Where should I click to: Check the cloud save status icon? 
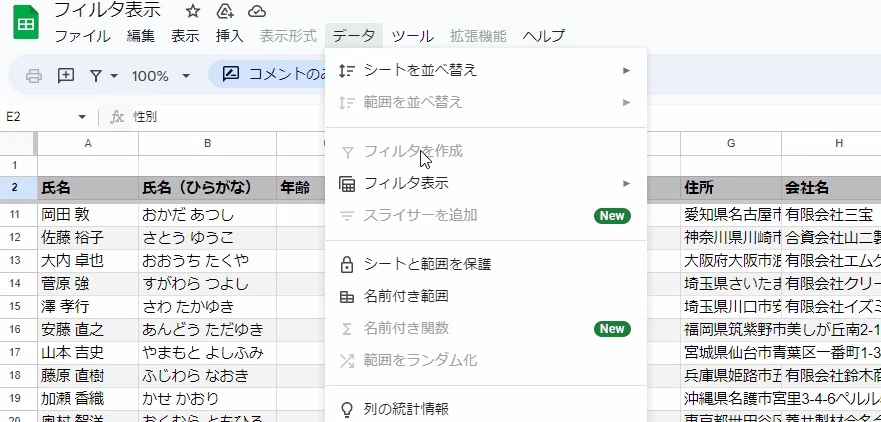tap(257, 11)
